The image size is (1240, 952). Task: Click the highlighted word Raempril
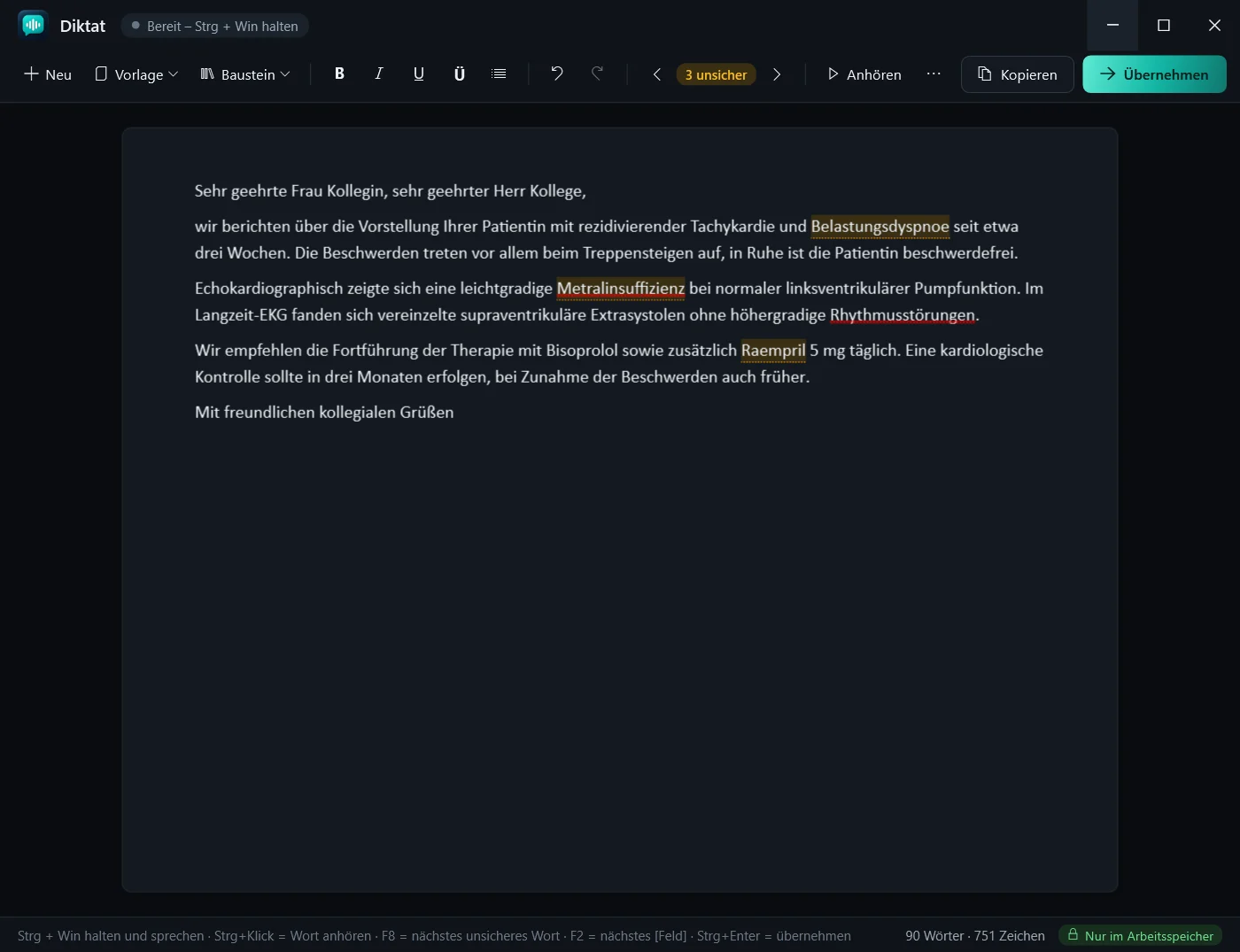coord(773,351)
